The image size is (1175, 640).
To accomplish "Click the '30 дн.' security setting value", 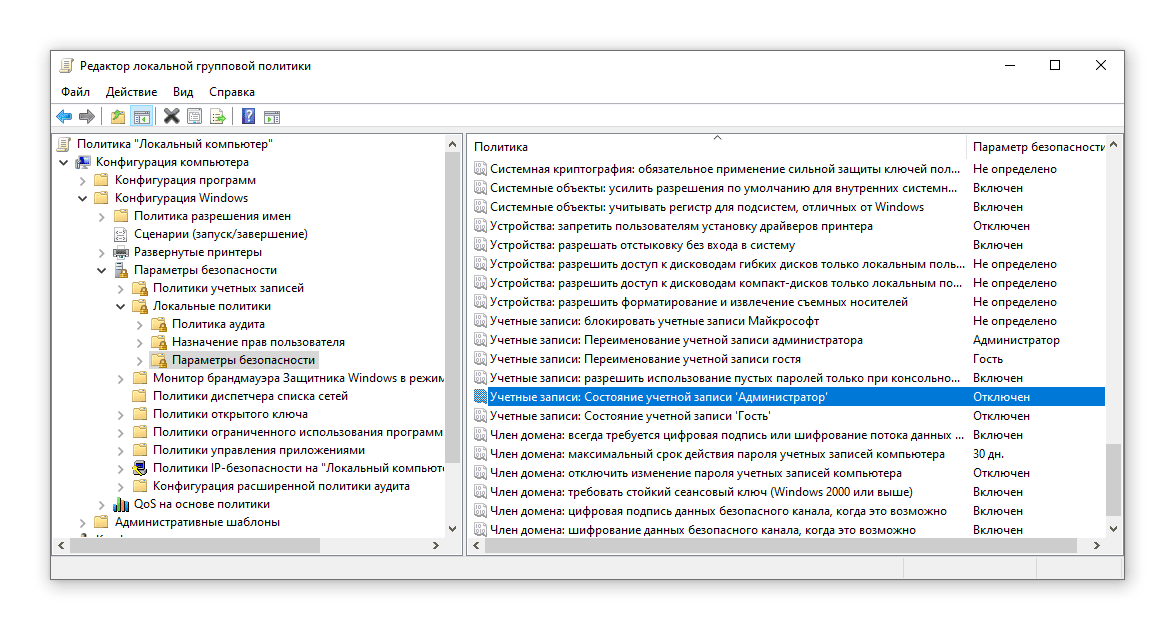I will (988, 453).
